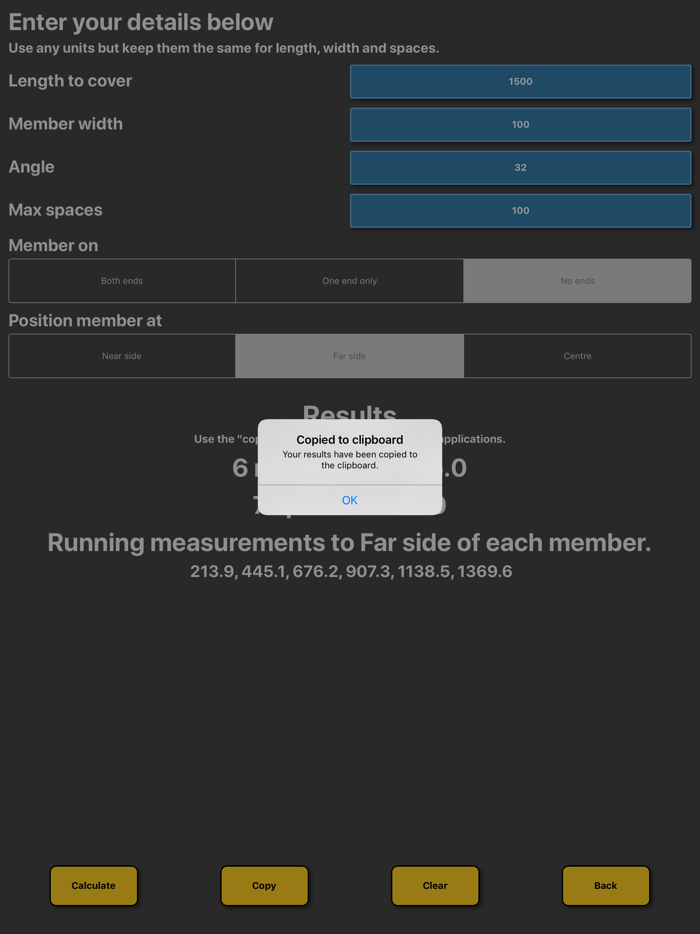Select the Far side position option
This screenshot has height=934, width=700.
349,356
